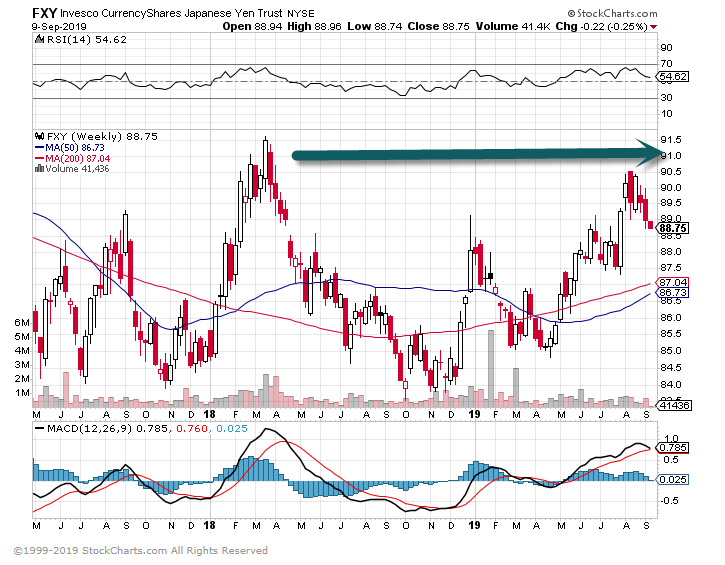Select the MACD(12,26,9) 0.785 label
This screenshot has height=565, width=725.
[108, 429]
